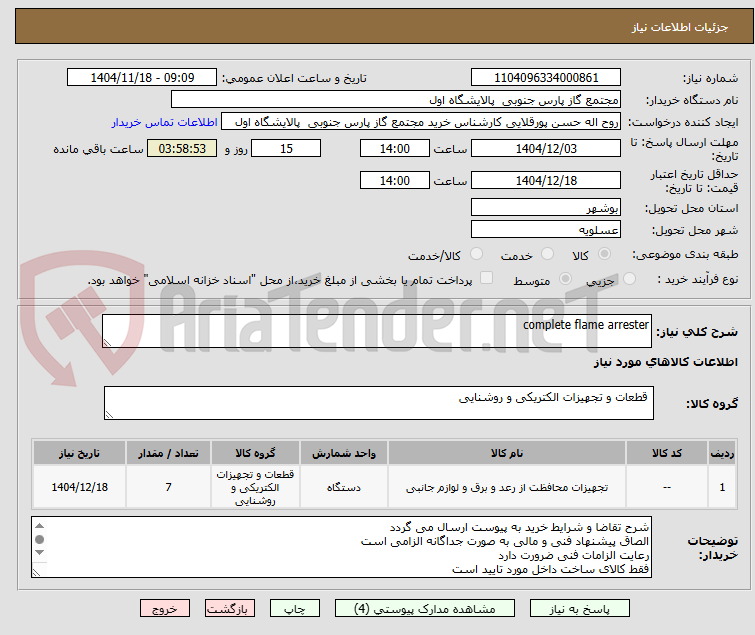This screenshot has width=755, height=635.
Task: Click the announcement date field 1404/11/18 - 09:09
Action: coord(142,78)
